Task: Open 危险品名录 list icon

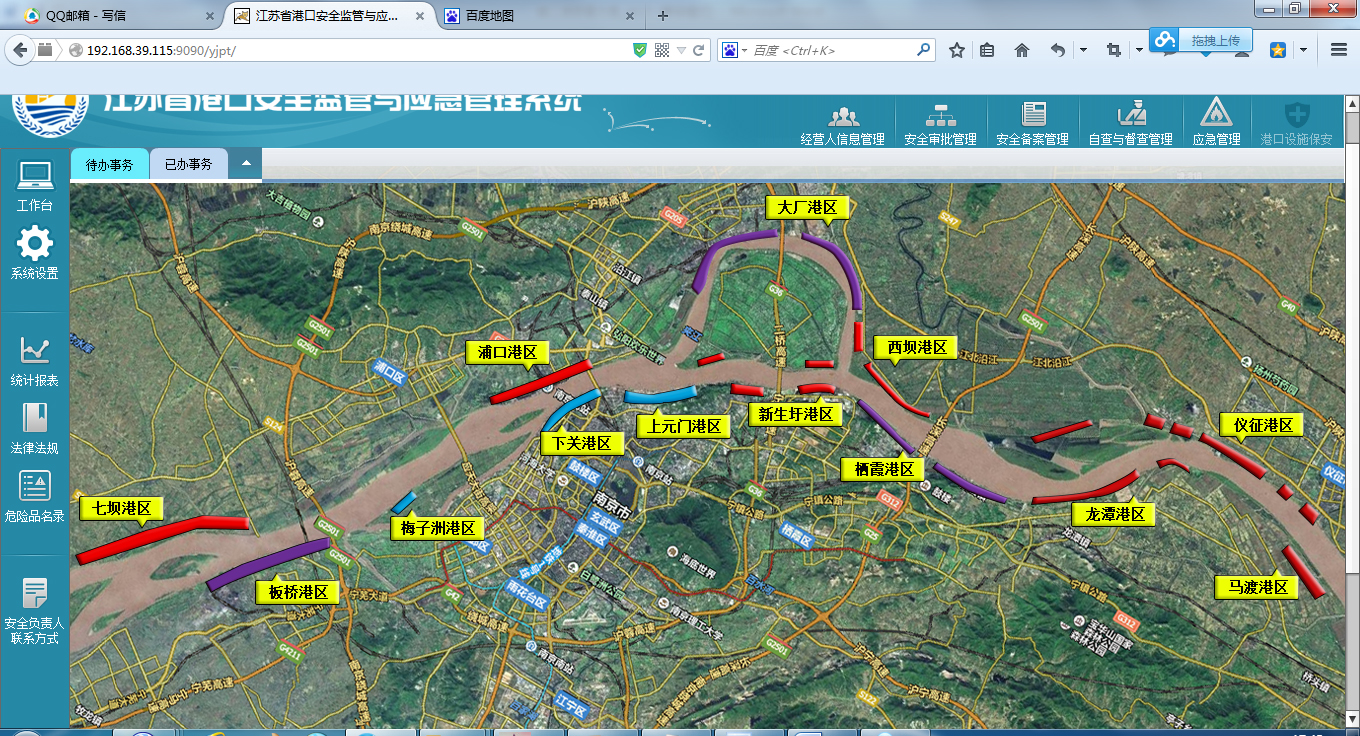Action: (x=34, y=487)
